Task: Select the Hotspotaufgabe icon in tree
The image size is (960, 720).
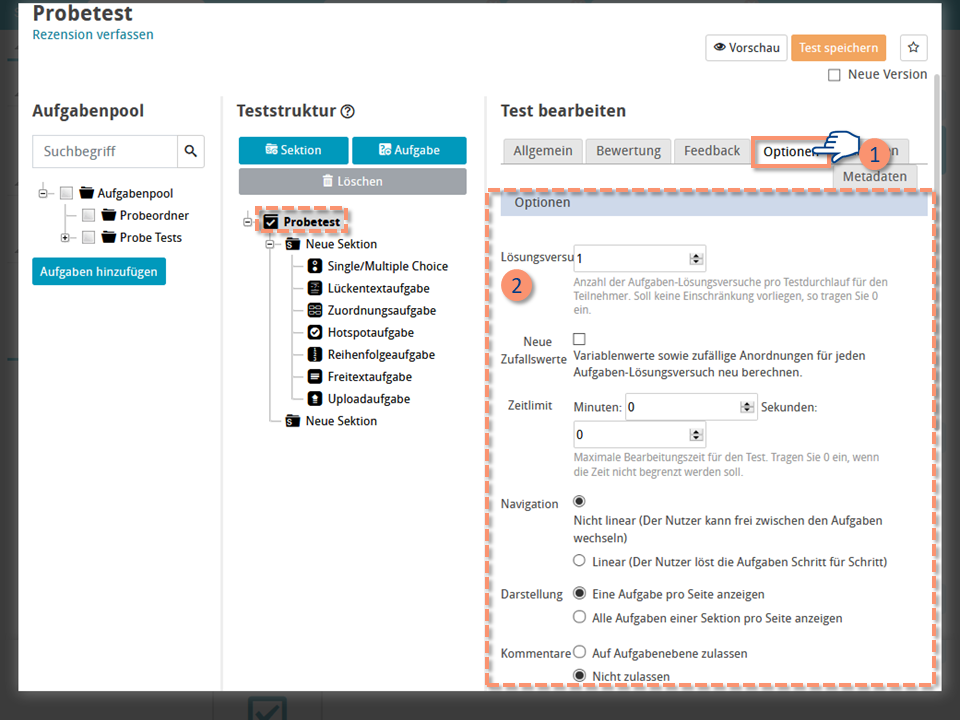Action: [315, 333]
